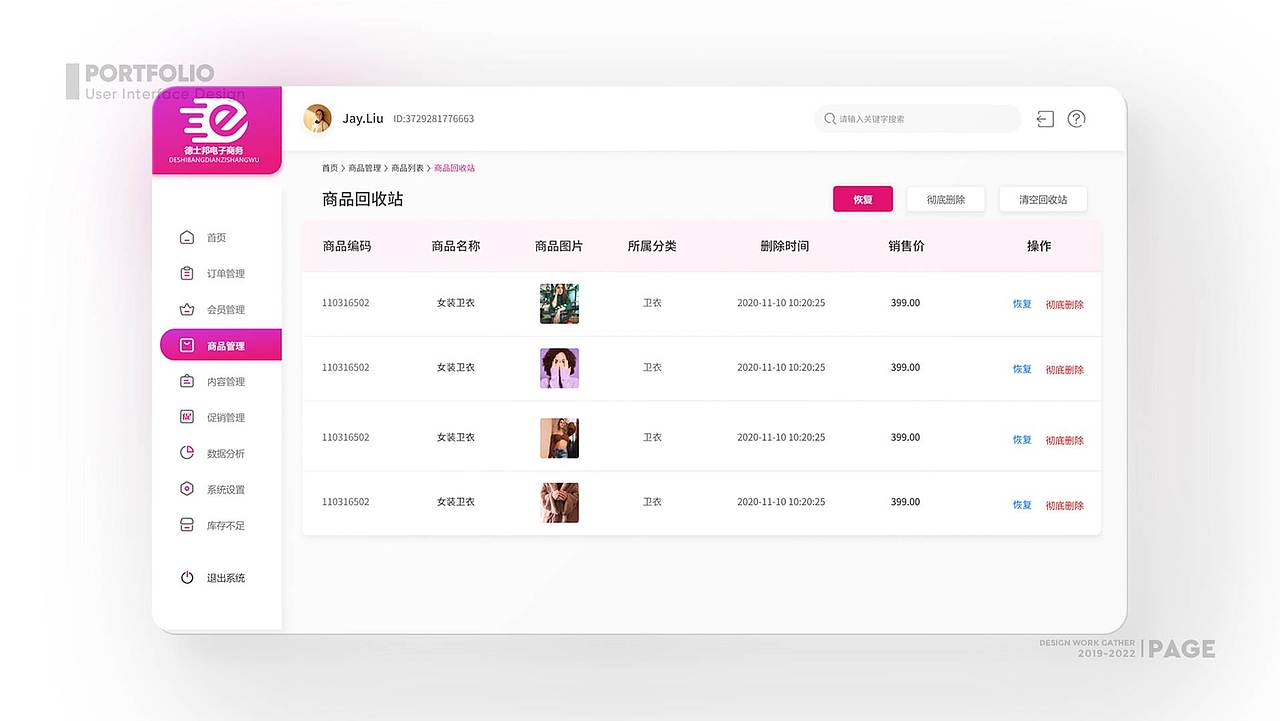Click the pink 德士邦 company logo
This screenshot has width=1280, height=721.
coord(216,130)
